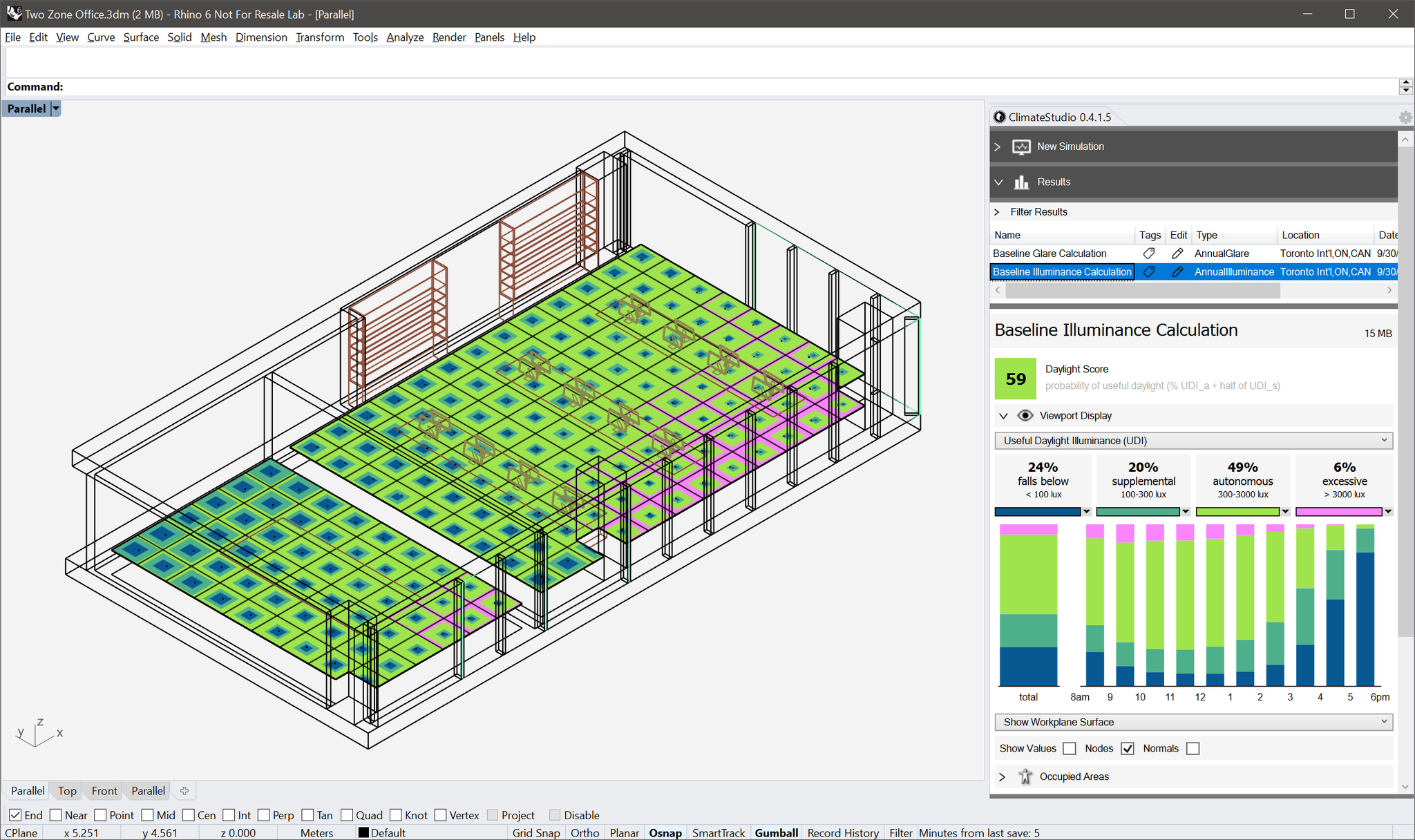Click the Occupied Areas person icon
The height and width of the screenshot is (840, 1415).
tap(1025, 777)
